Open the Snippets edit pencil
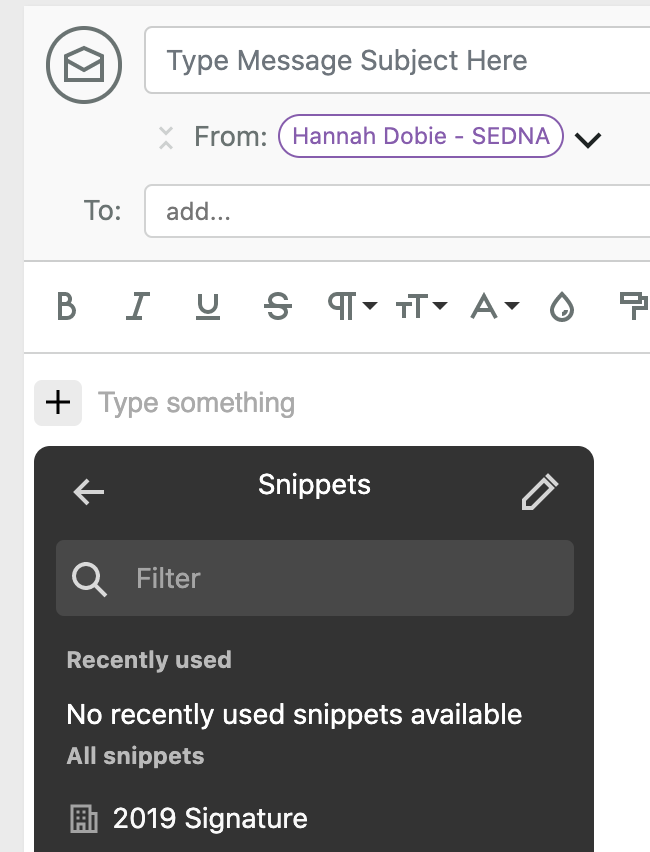The height and width of the screenshot is (852, 650). point(540,491)
